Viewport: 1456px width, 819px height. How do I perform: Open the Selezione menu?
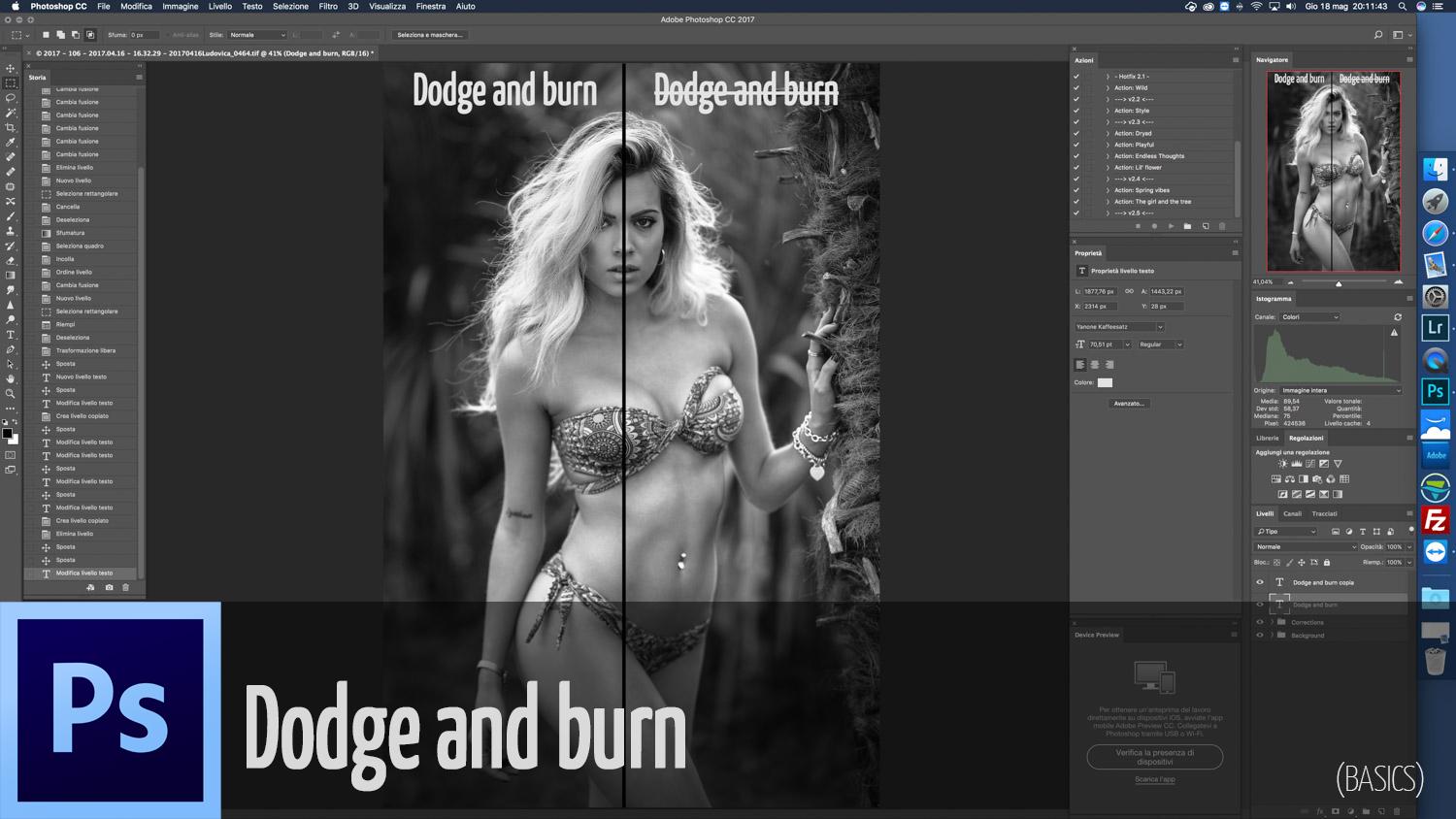[x=290, y=6]
